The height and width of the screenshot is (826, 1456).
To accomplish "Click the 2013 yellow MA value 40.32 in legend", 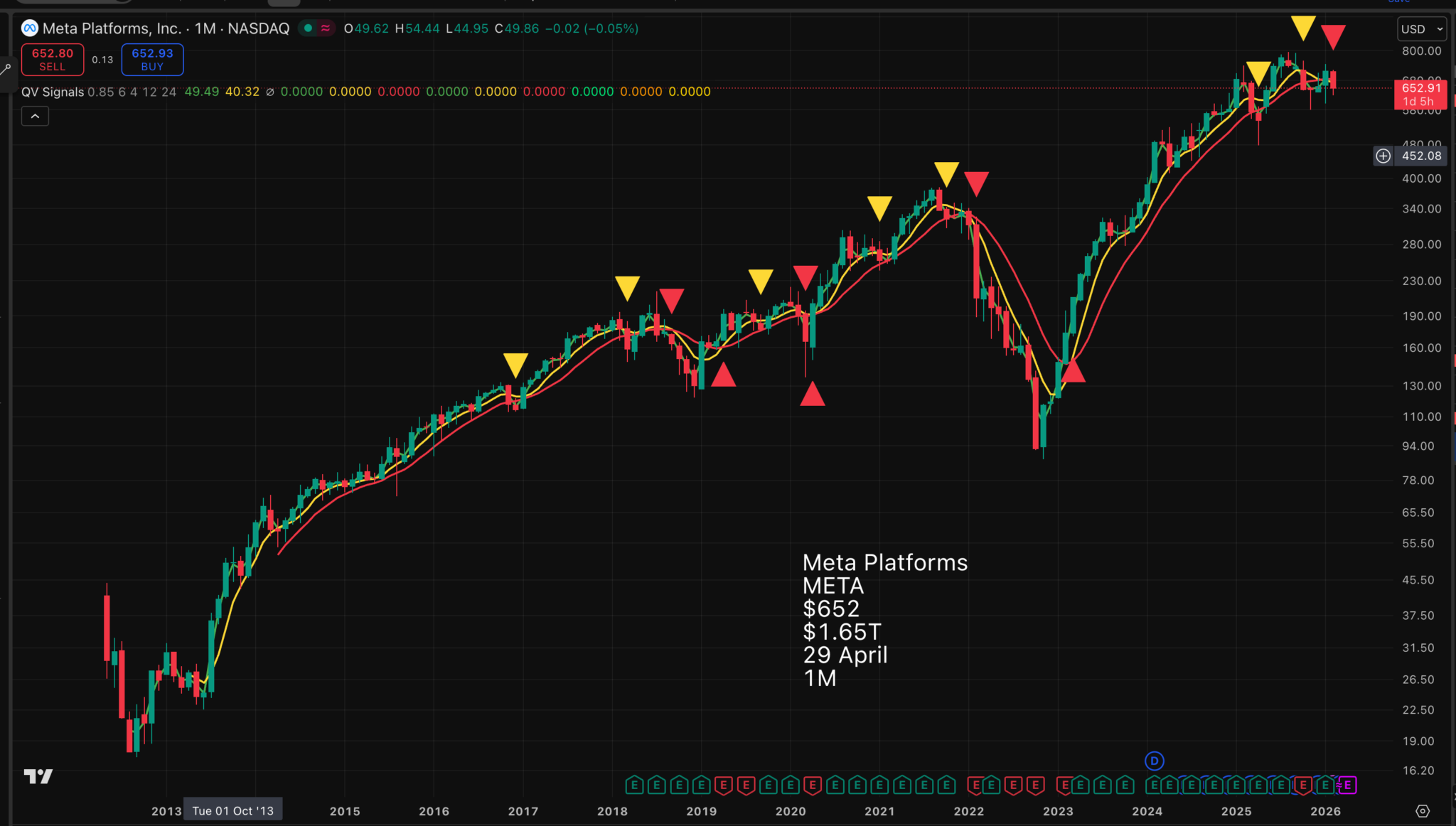I will coord(242,92).
